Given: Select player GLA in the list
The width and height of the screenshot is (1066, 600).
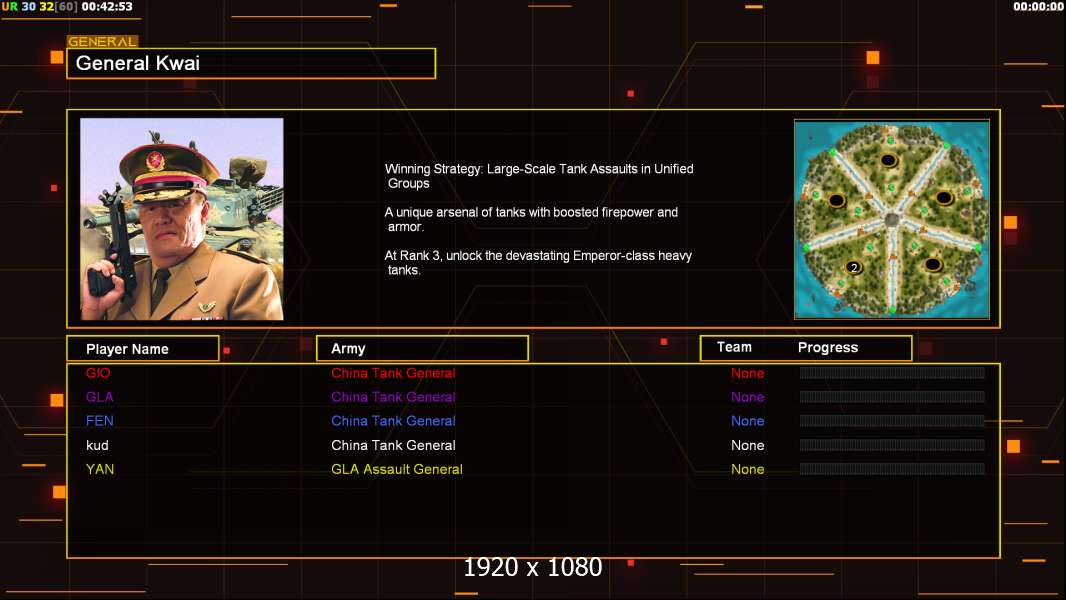Looking at the screenshot, I should (99, 397).
